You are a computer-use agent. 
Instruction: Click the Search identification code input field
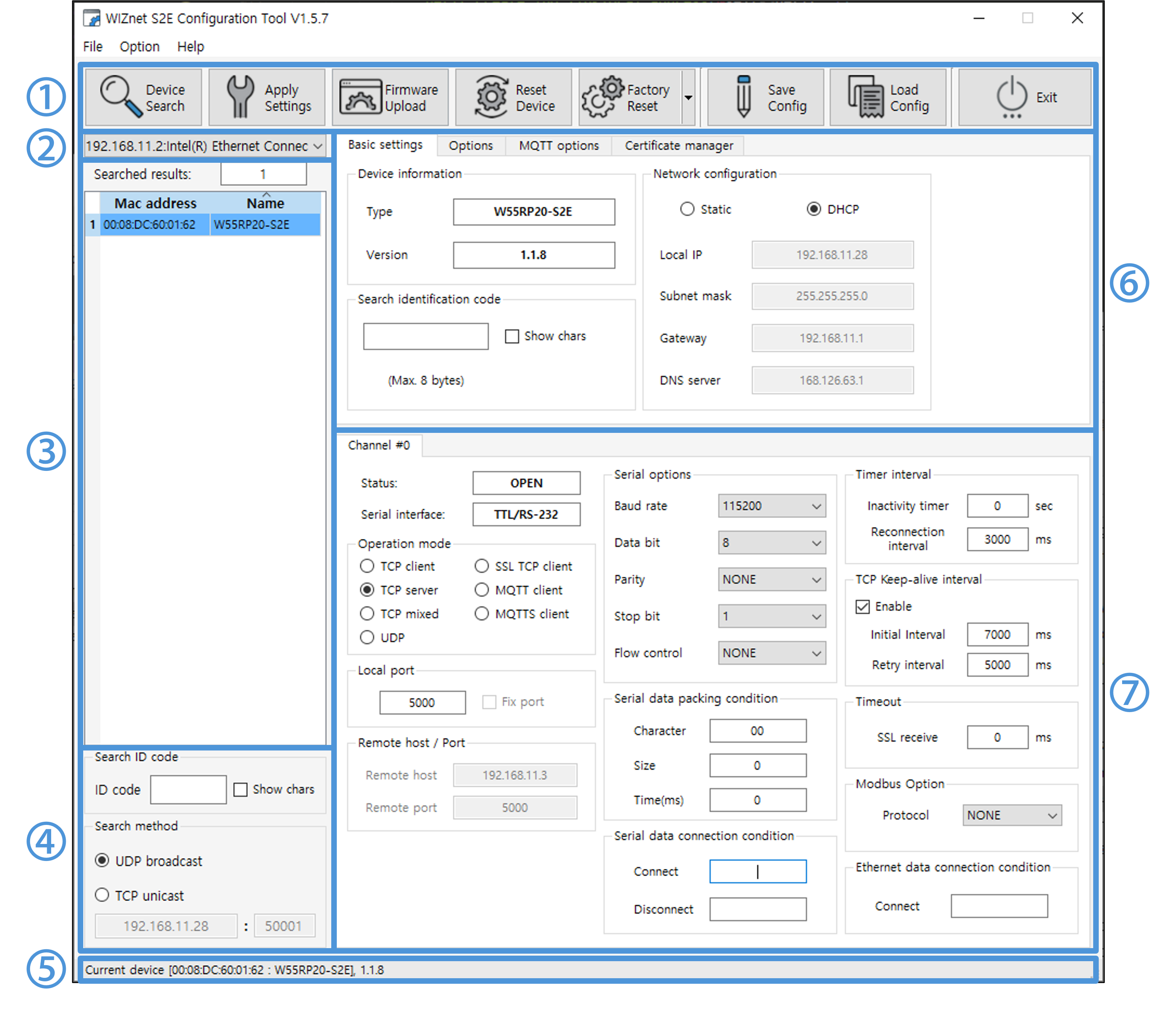pyautogui.click(x=426, y=337)
